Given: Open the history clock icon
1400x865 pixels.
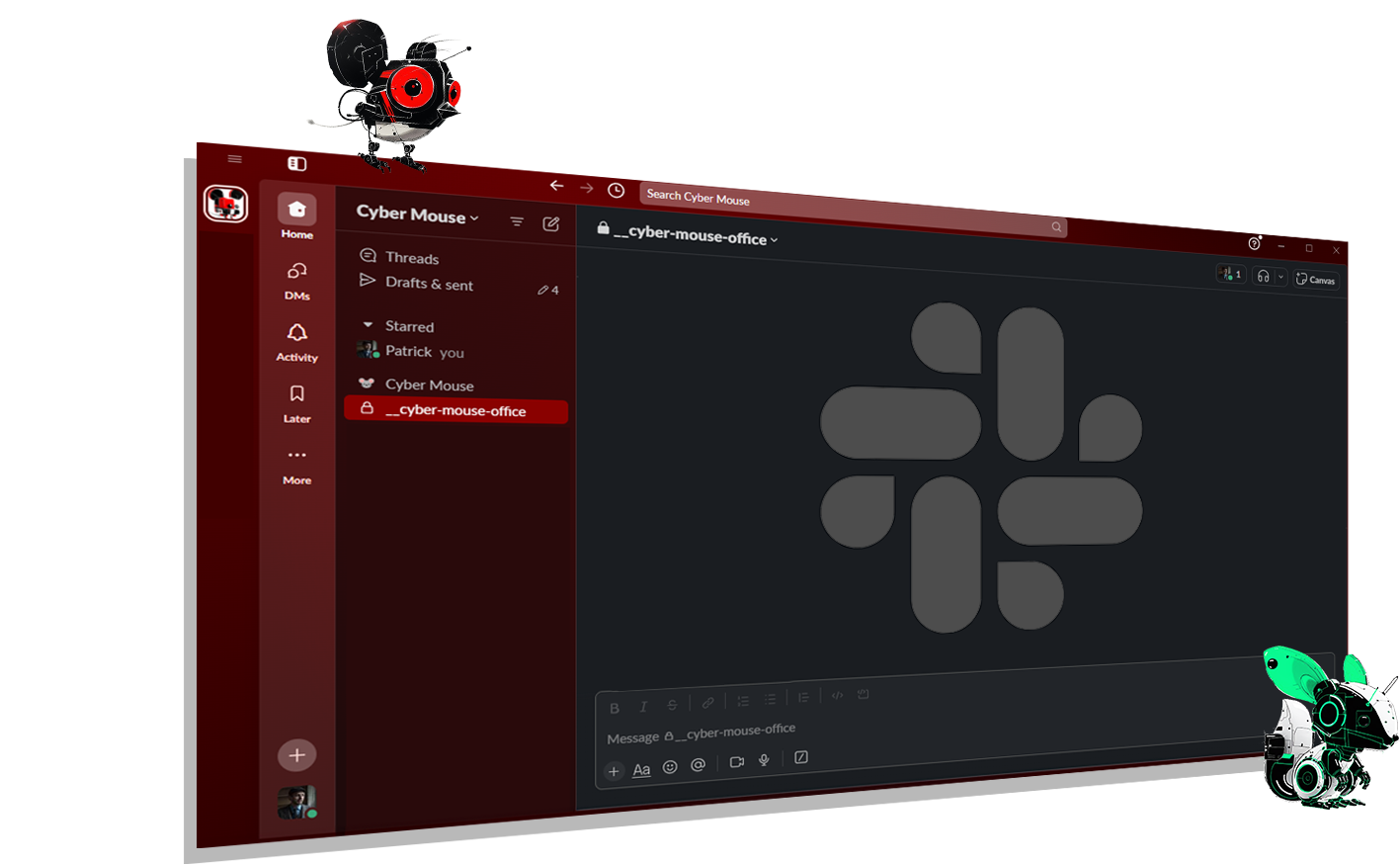Looking at the screenshot, I should pos(616,190).
